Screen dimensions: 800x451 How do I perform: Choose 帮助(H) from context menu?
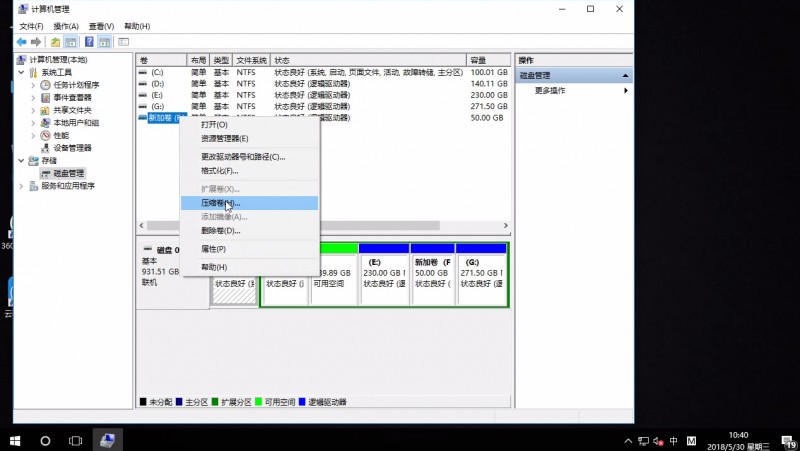[249, 267]
